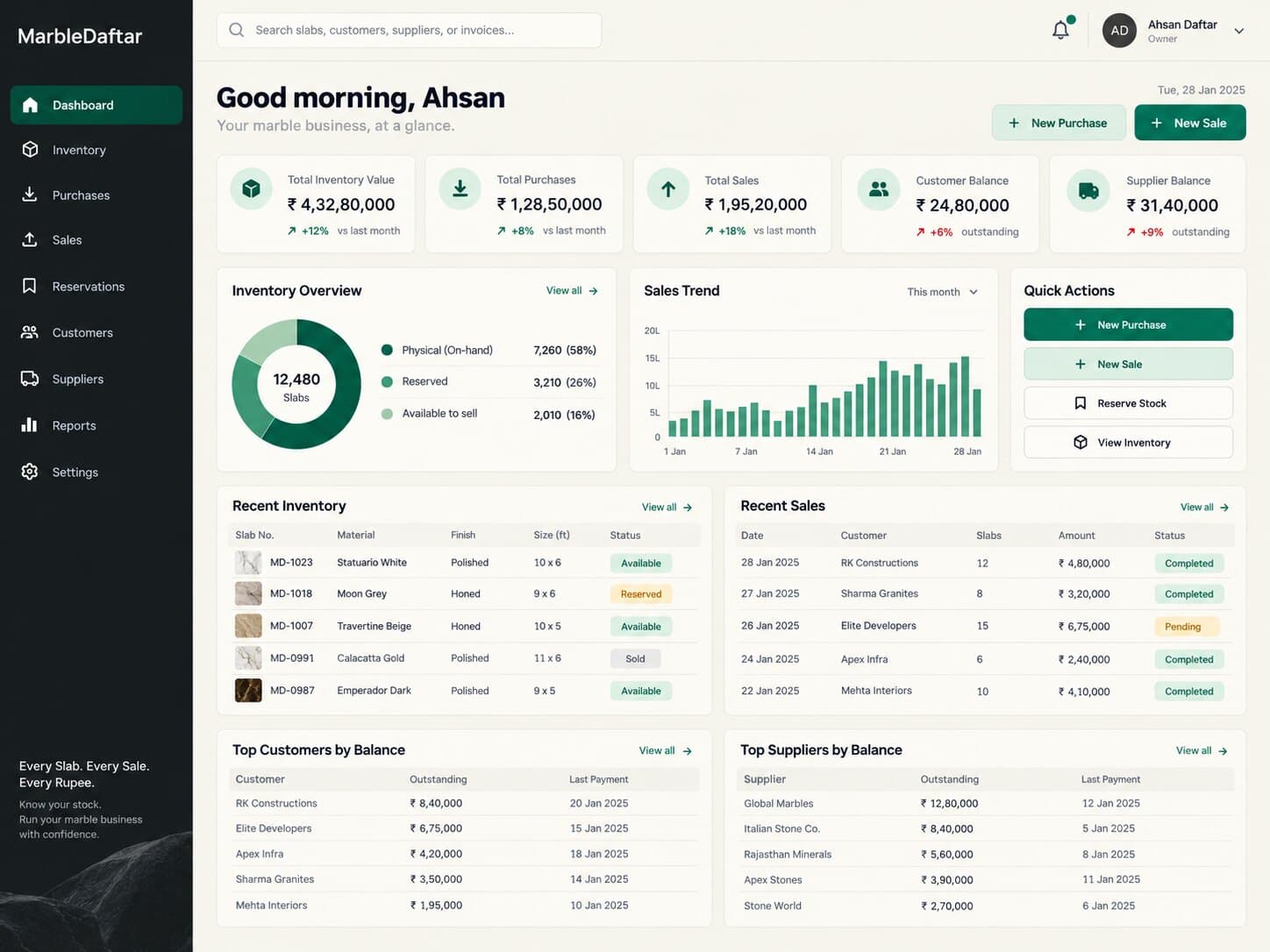
Task: Navigate to Reservations in the sidebar
Action: (x=96, y=287)
